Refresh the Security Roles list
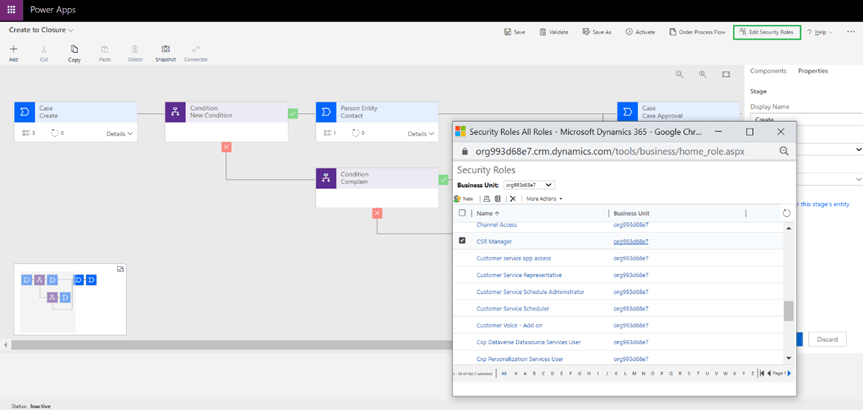Image resolution: width=863 pixels, height=410 pixels. pyautogui.click(x=786, y=213)
